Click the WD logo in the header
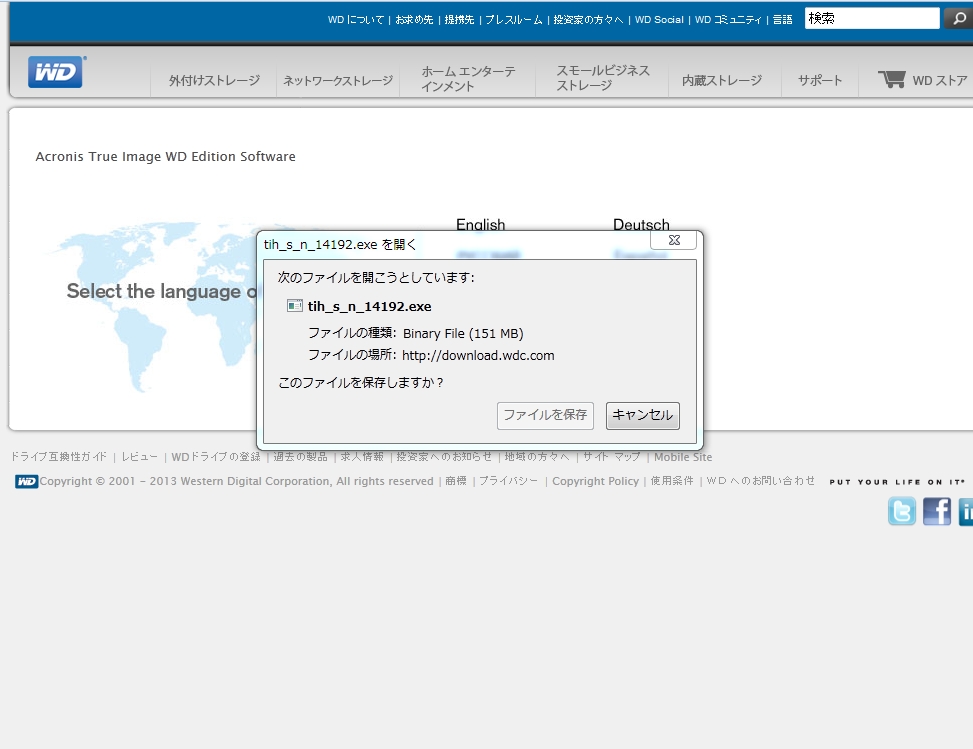This screenshot has width=973, height=749. 56,73
